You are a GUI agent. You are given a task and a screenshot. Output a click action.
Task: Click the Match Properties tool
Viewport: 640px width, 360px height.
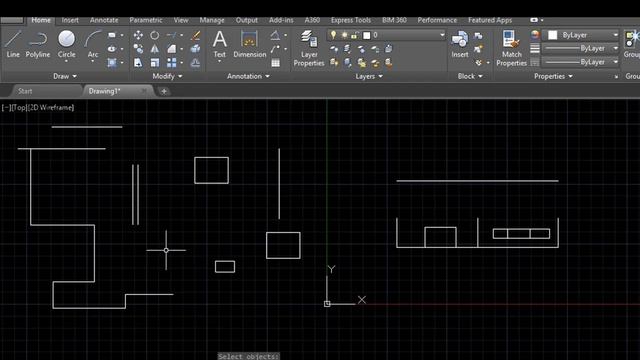pyautogui.click(x=511, y=48)
